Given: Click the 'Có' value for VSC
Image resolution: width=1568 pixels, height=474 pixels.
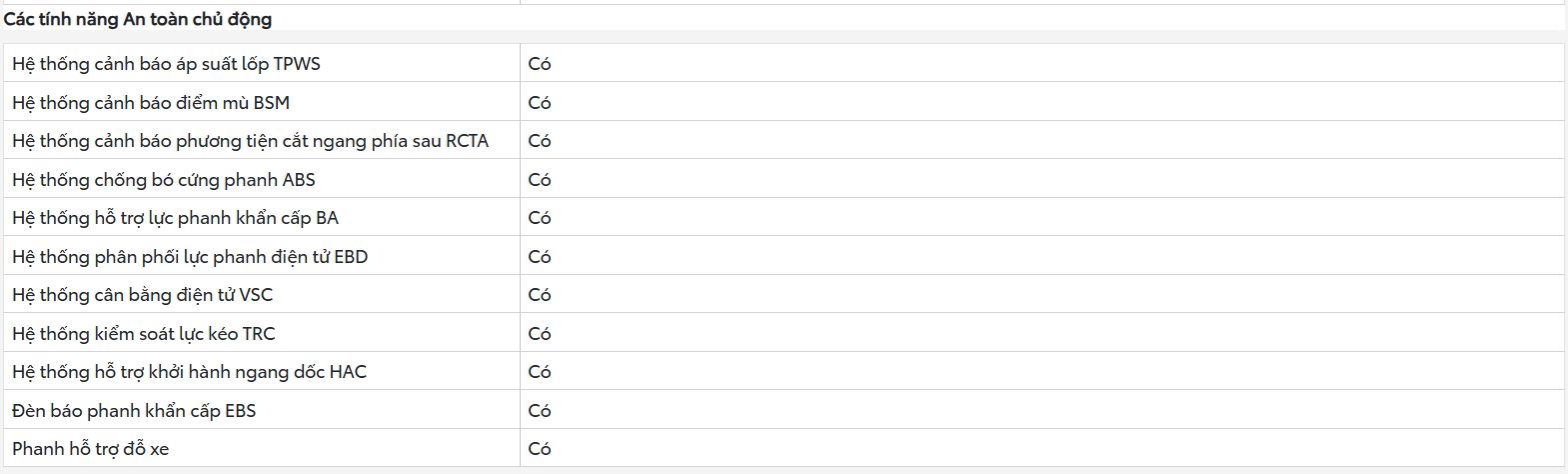Looking at the screenshot, I should coord(540,295).
